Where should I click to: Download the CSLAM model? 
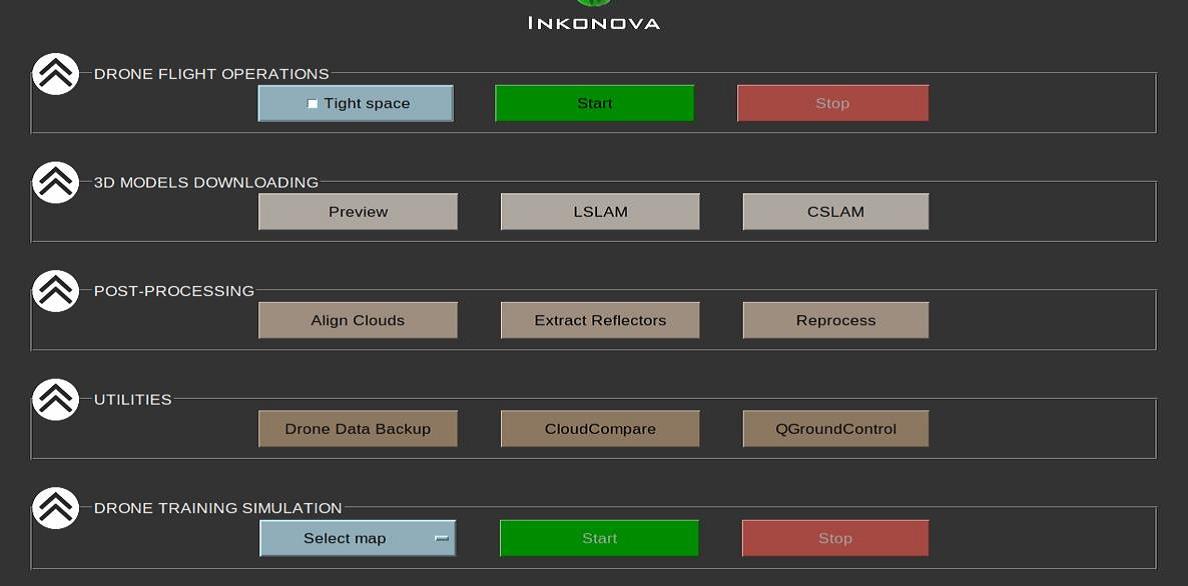[835, 212]
